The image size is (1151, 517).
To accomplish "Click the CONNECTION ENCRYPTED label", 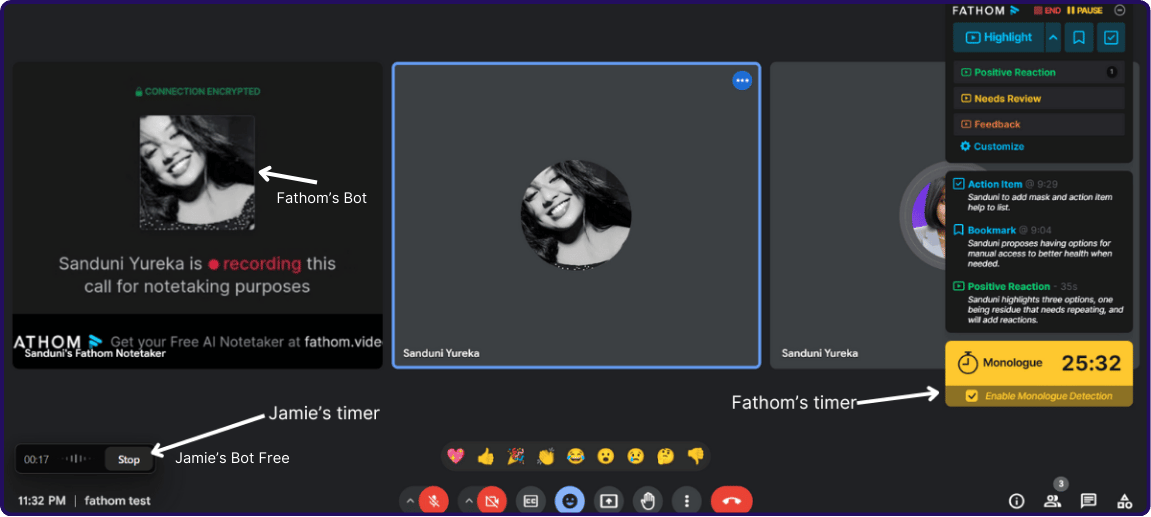I will point(197,92).
